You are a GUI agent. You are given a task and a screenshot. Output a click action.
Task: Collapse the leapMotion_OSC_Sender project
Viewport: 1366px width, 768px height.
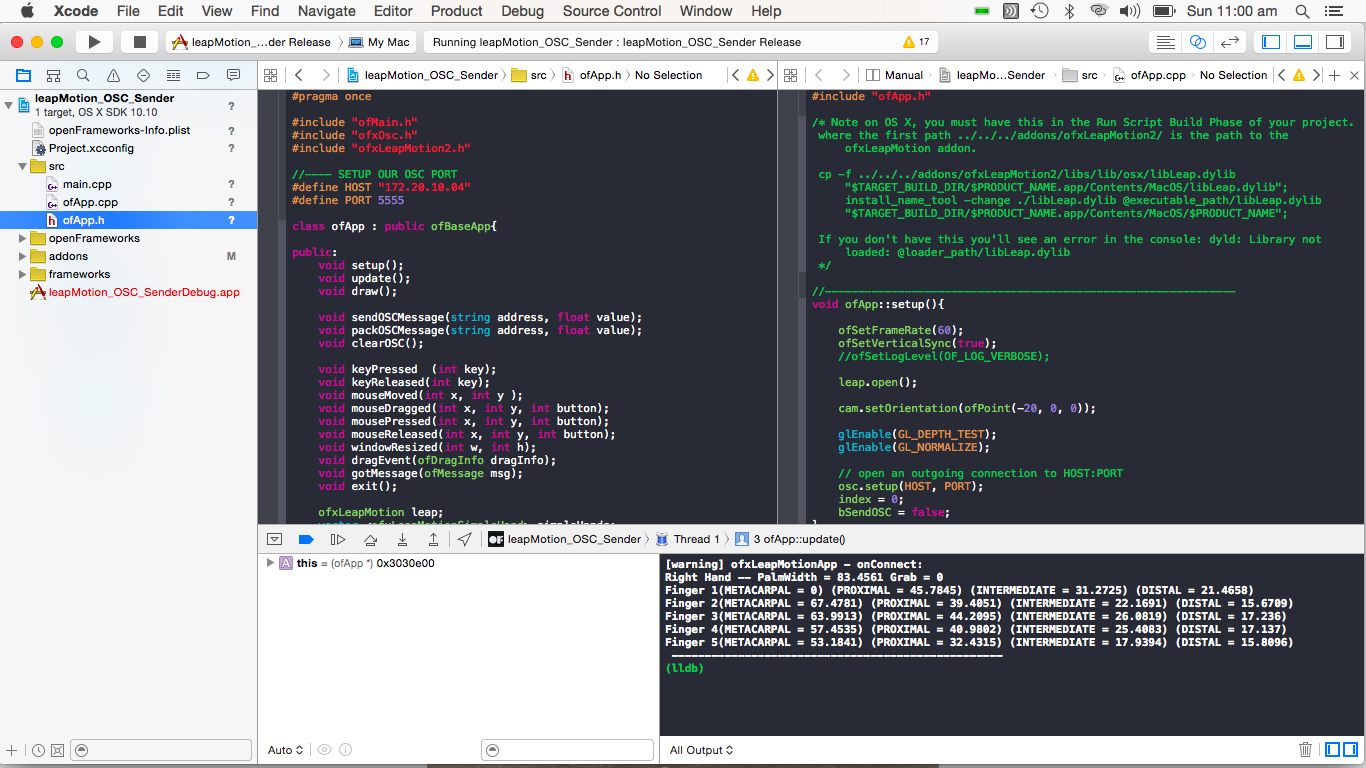point(9,104)
